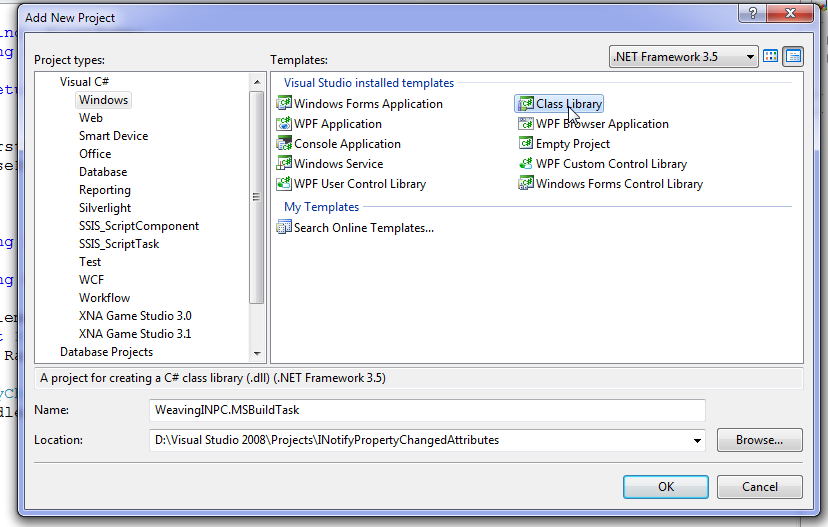Switch templates to small icons view
The width and height of the screenshot is (828, 527).
[x=793, y=56]
